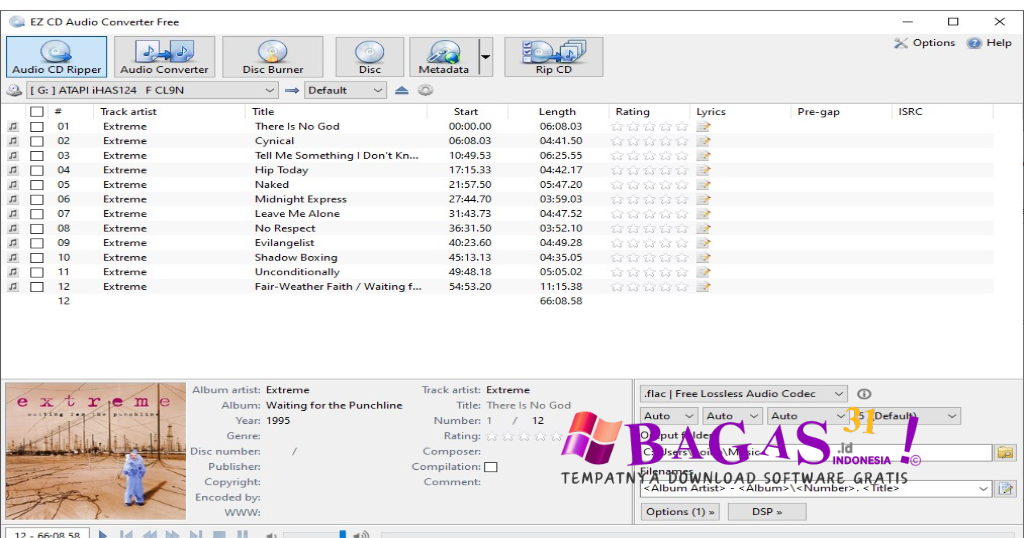
Task: Sort tracks by Track artist column header
Action: tap(170, 112)
